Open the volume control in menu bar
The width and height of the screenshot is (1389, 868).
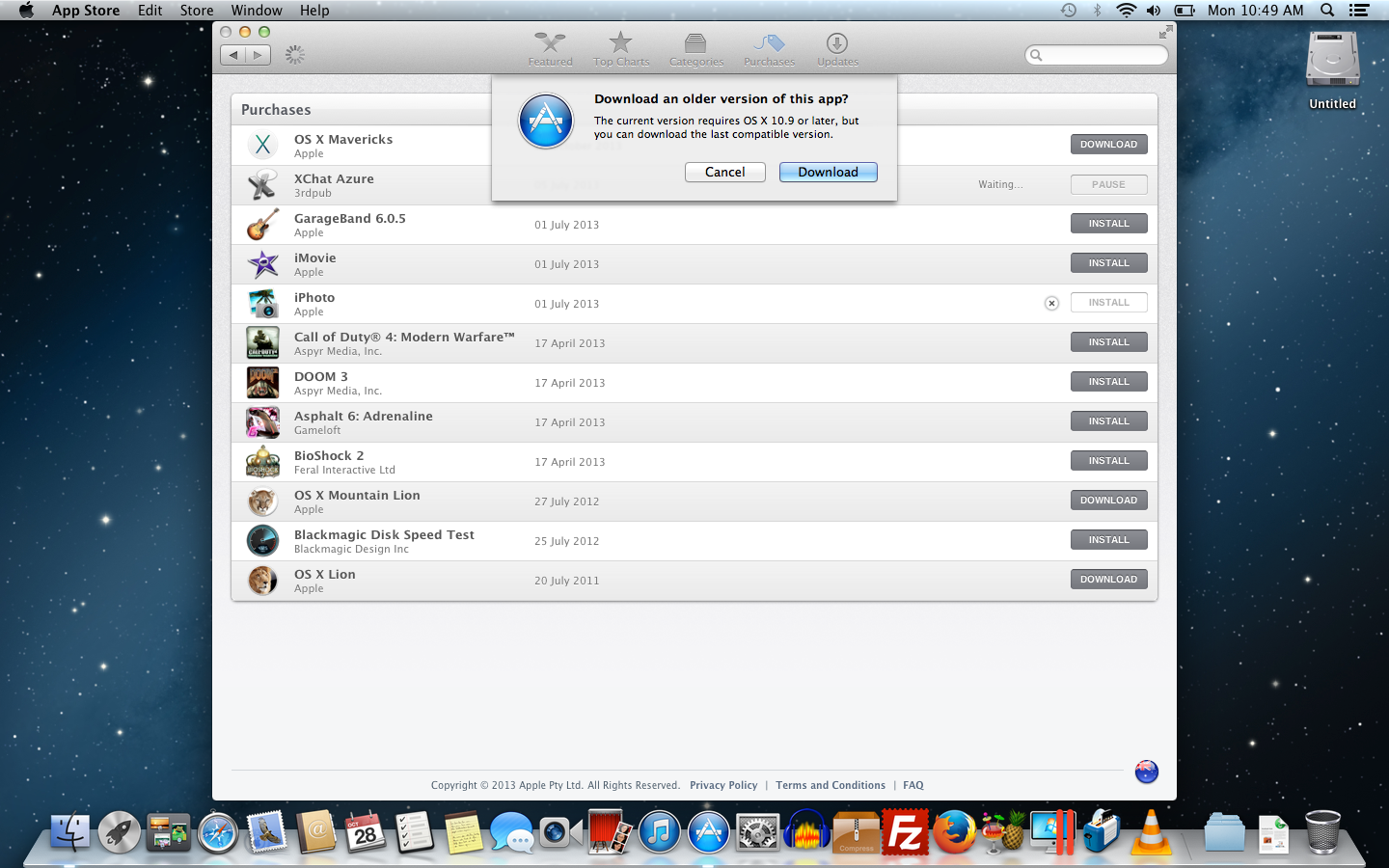tap(1154, 11)
